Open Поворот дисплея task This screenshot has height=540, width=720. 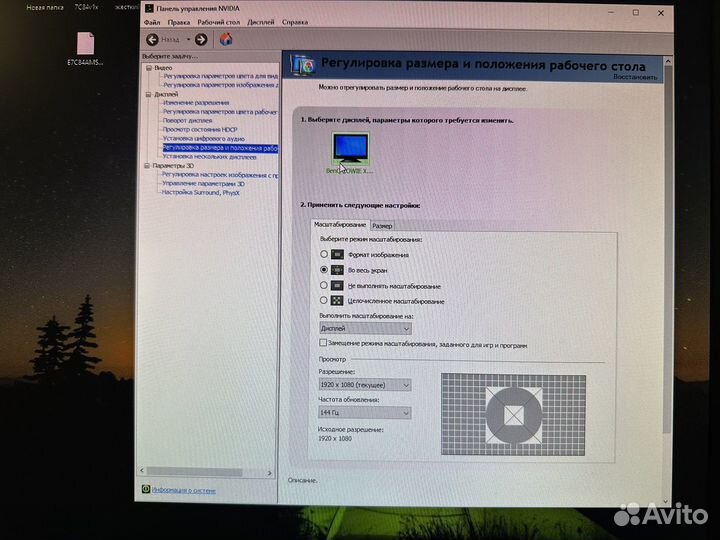(188, 120)
